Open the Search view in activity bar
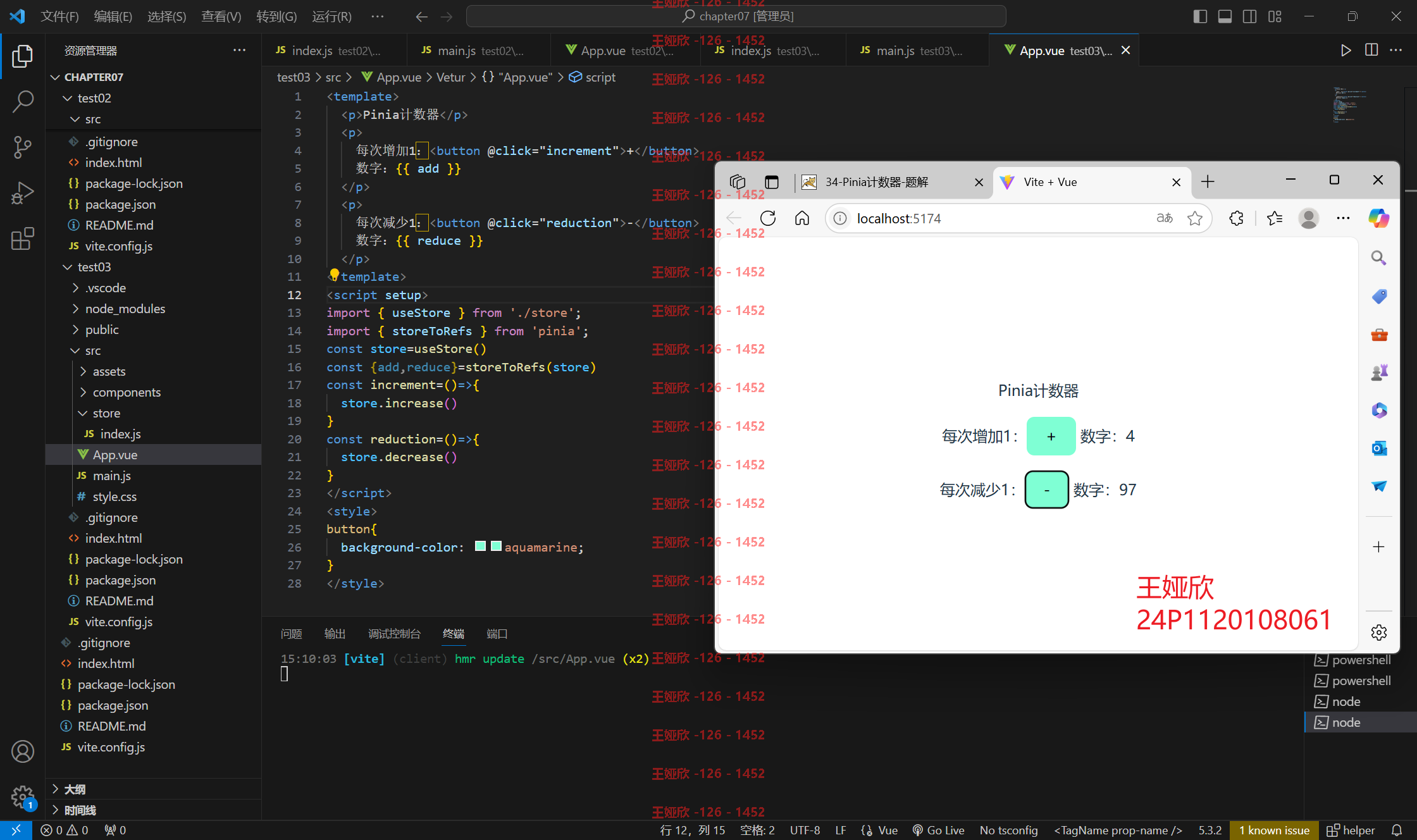 pyautogui.click(x=22, y=101)
